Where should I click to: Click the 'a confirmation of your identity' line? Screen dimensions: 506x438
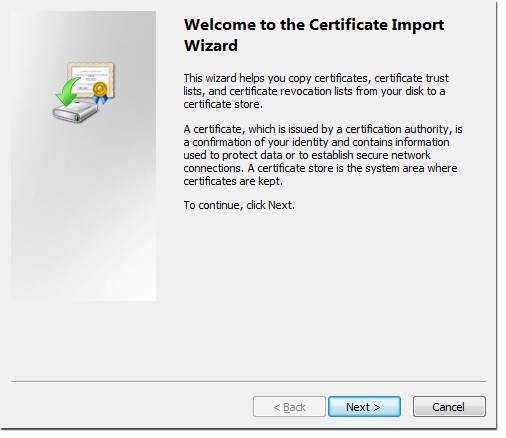click(x=316, y=142)
